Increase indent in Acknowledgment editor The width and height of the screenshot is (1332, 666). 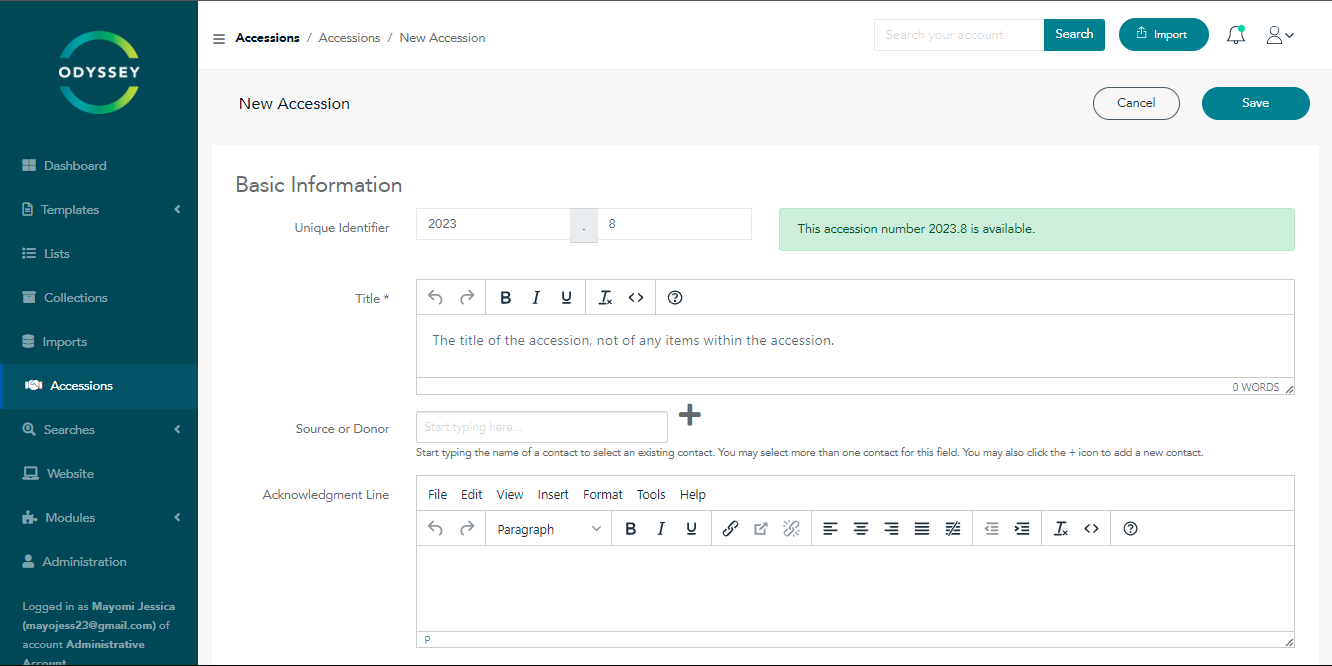(1022, 529)
